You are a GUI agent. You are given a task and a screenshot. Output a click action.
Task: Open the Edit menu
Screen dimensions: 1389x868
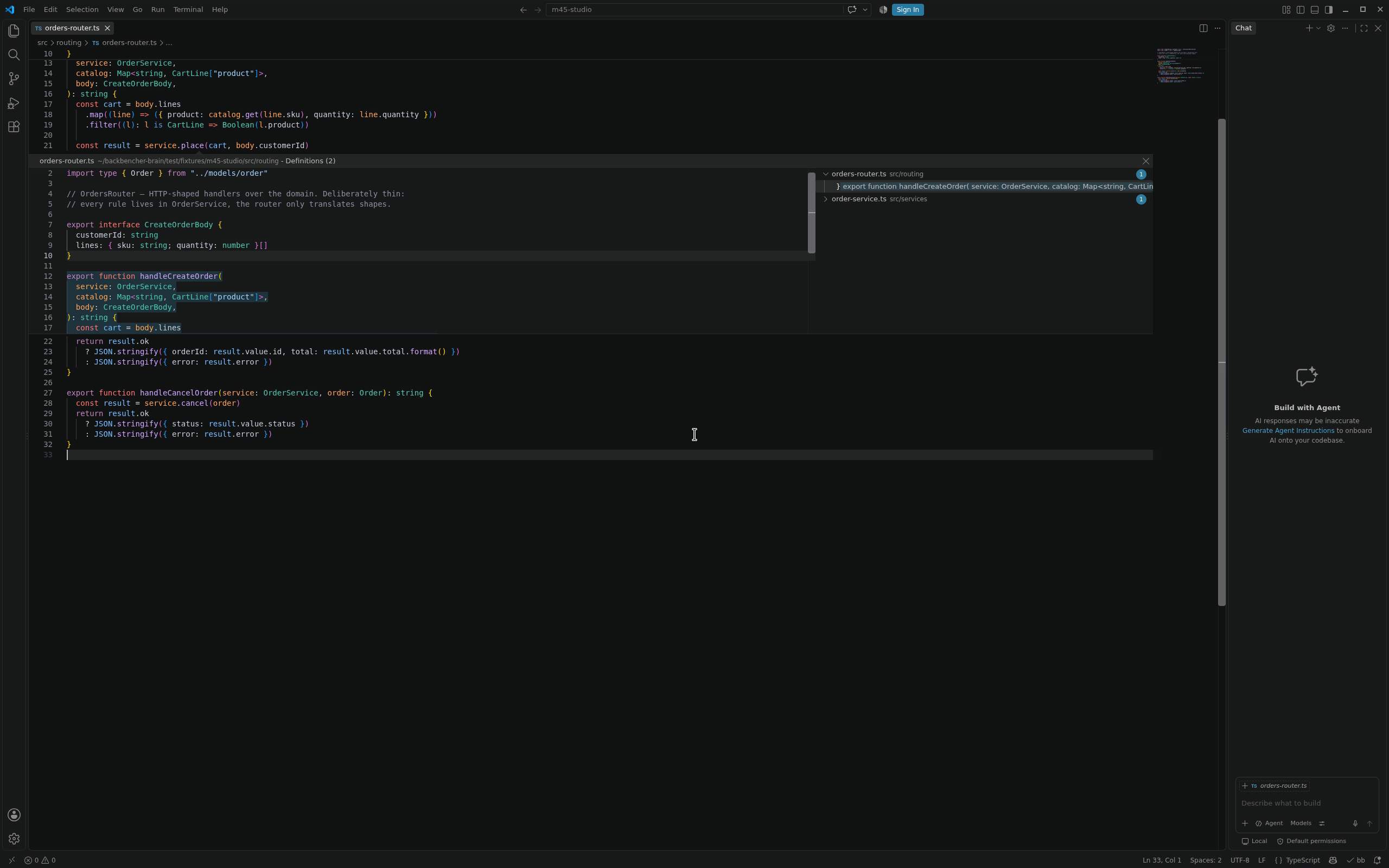[x=50, y=10]
